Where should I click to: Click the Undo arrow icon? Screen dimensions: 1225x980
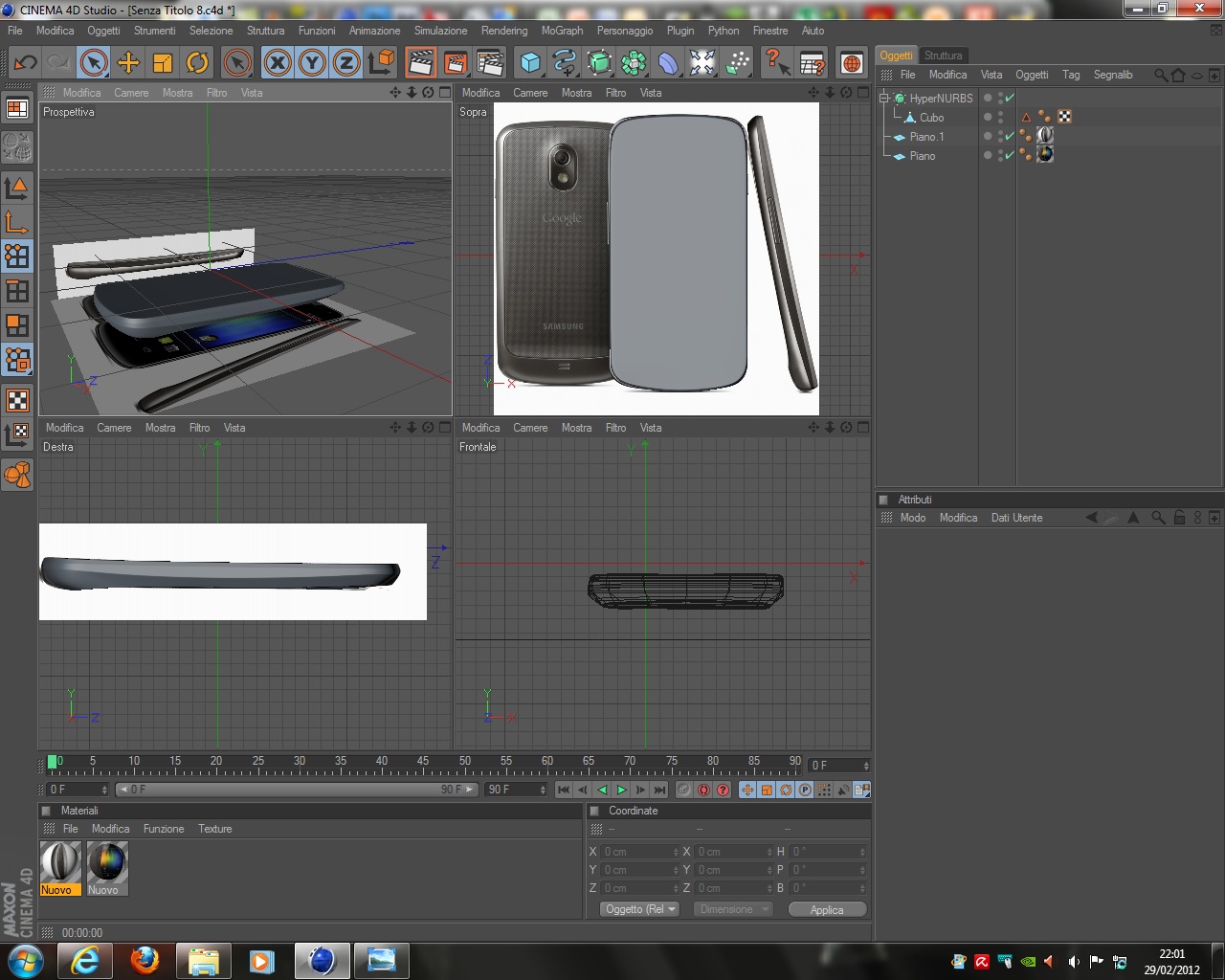pyautogui.click(x=25, y=63)
